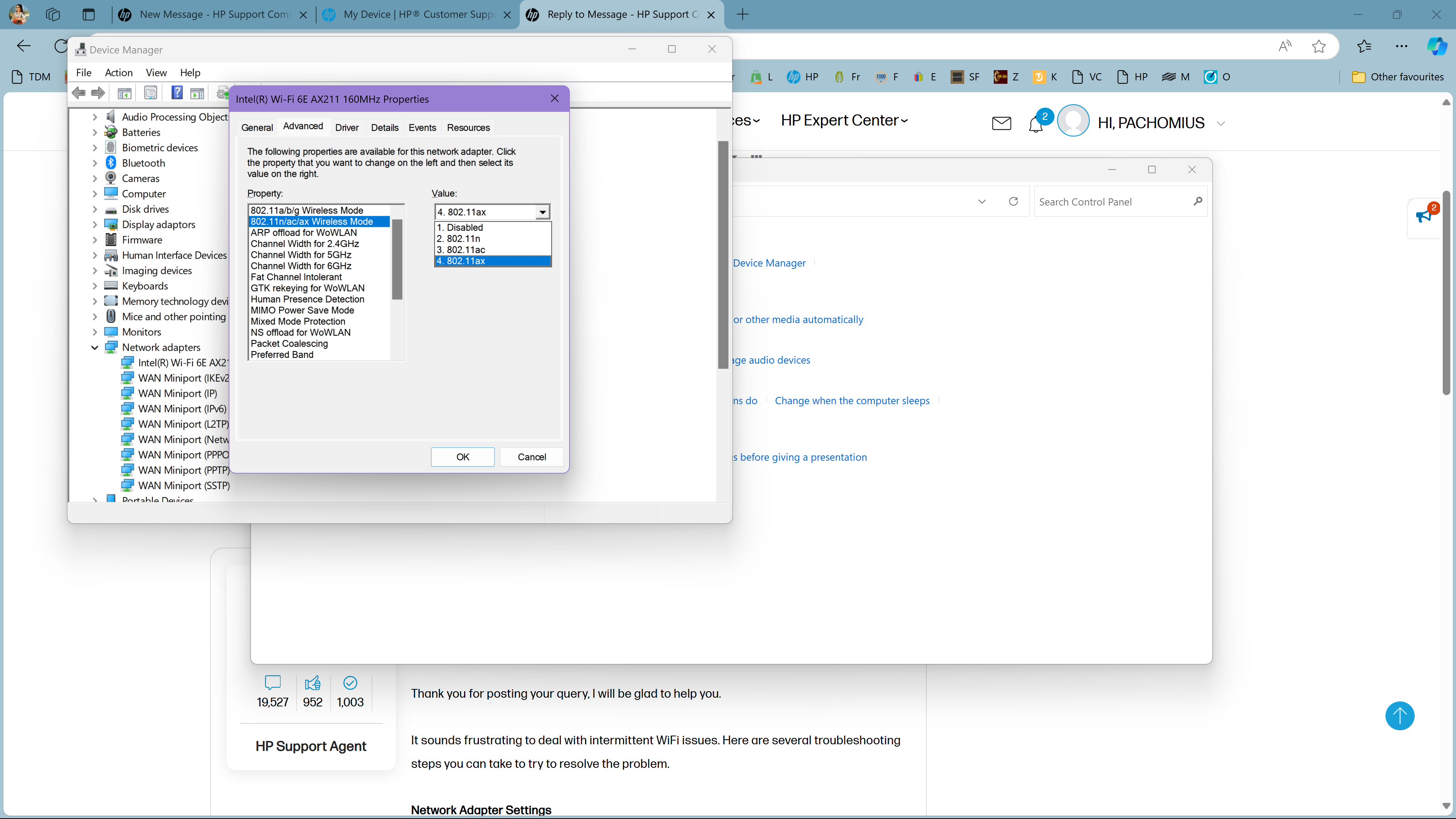Open Copilot from the Edge toolbar
1456x819 pixels.
click(x=1437, y=46)
